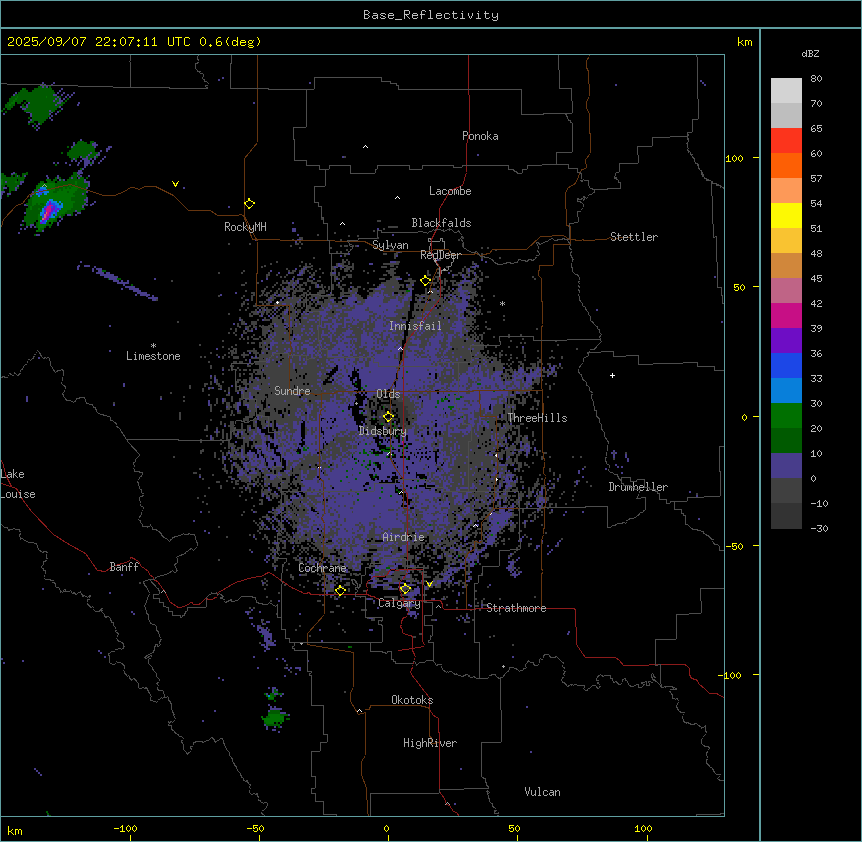
Task: Pick the orange 60–57 dBZ legend swatch
Action: [786, 165]
